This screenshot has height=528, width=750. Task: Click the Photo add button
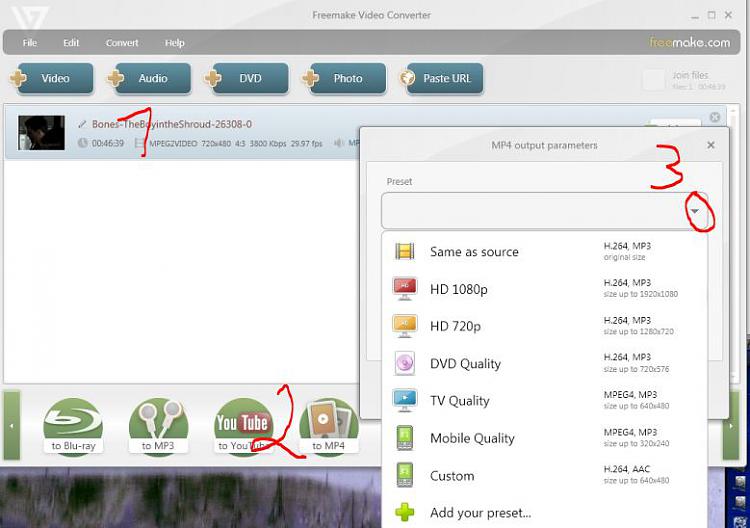pos(344,78)
